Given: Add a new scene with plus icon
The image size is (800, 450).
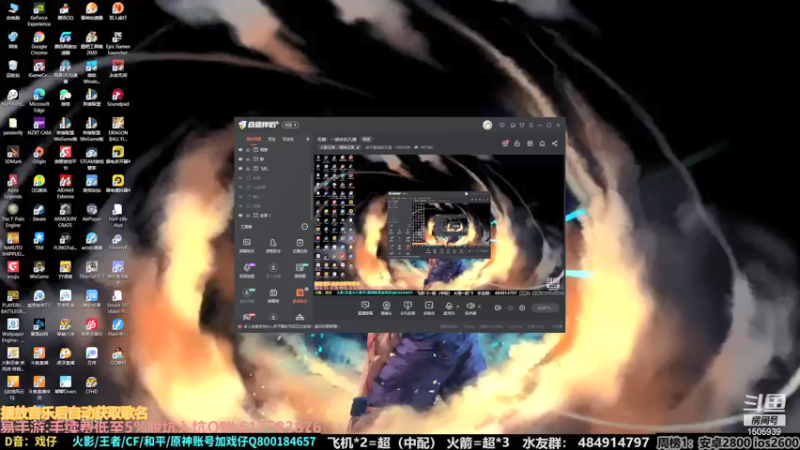Looking at the screenshot, I should [308, 139].
